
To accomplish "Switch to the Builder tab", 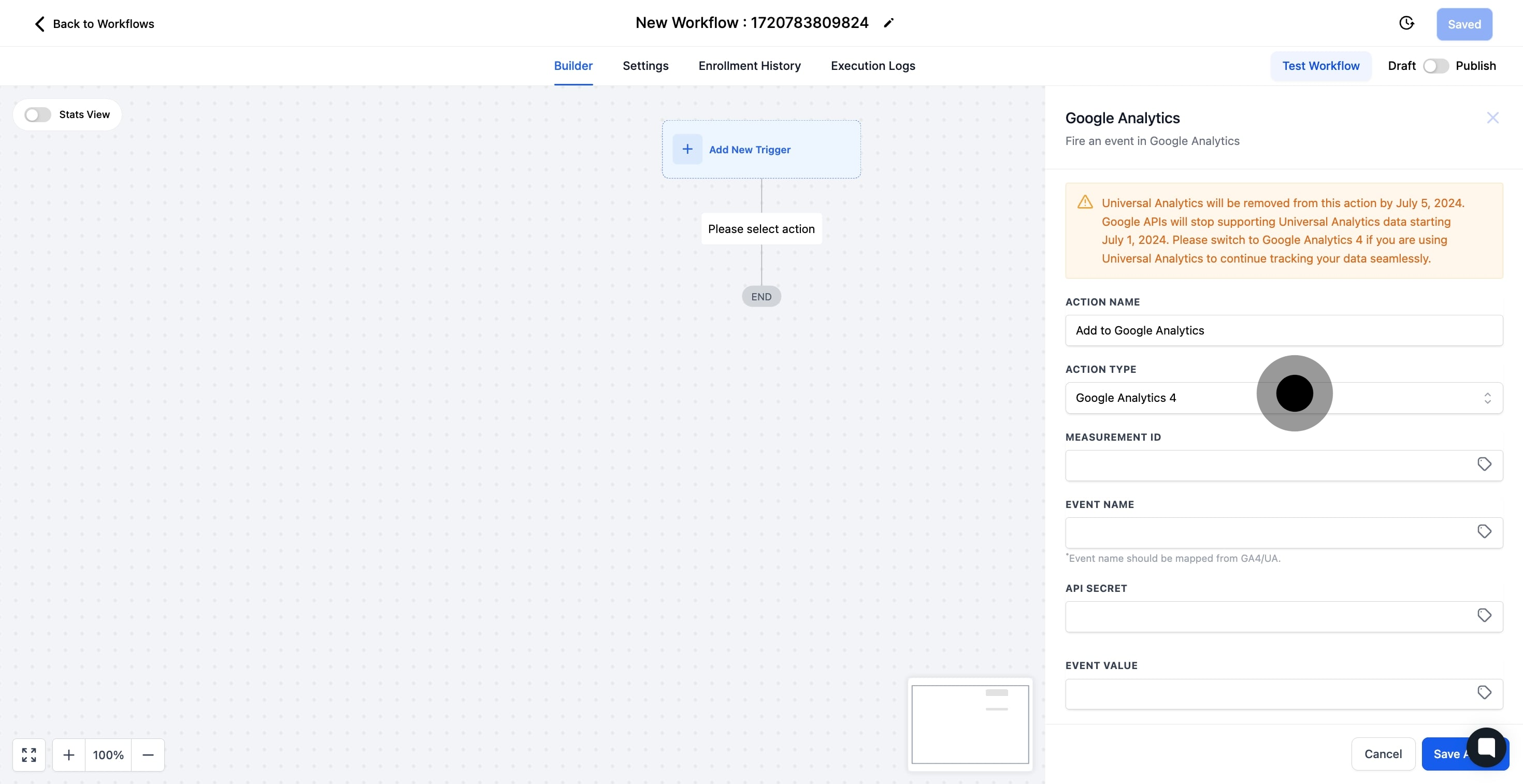I will coord(573,66).
